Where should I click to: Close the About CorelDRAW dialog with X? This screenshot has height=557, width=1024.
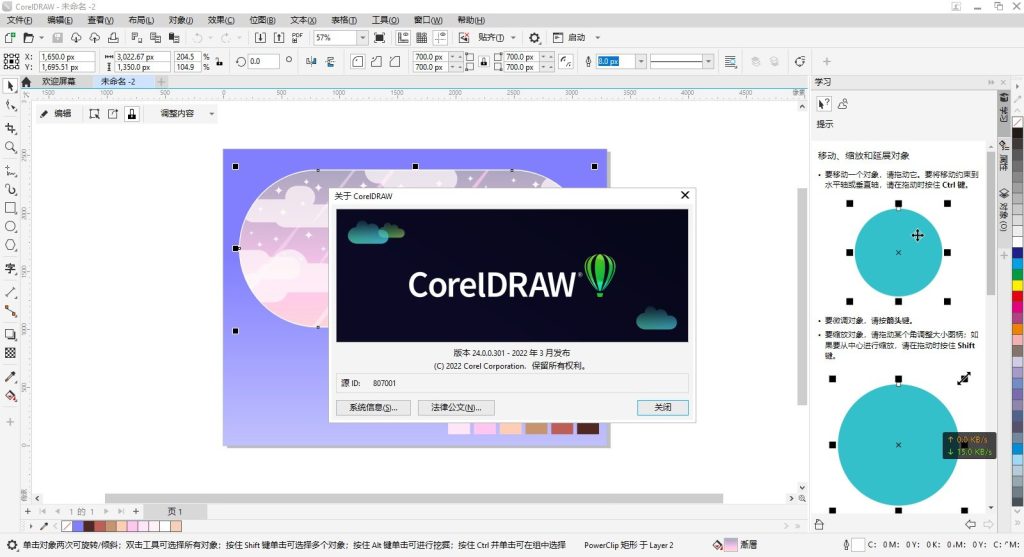coord(684,195)
